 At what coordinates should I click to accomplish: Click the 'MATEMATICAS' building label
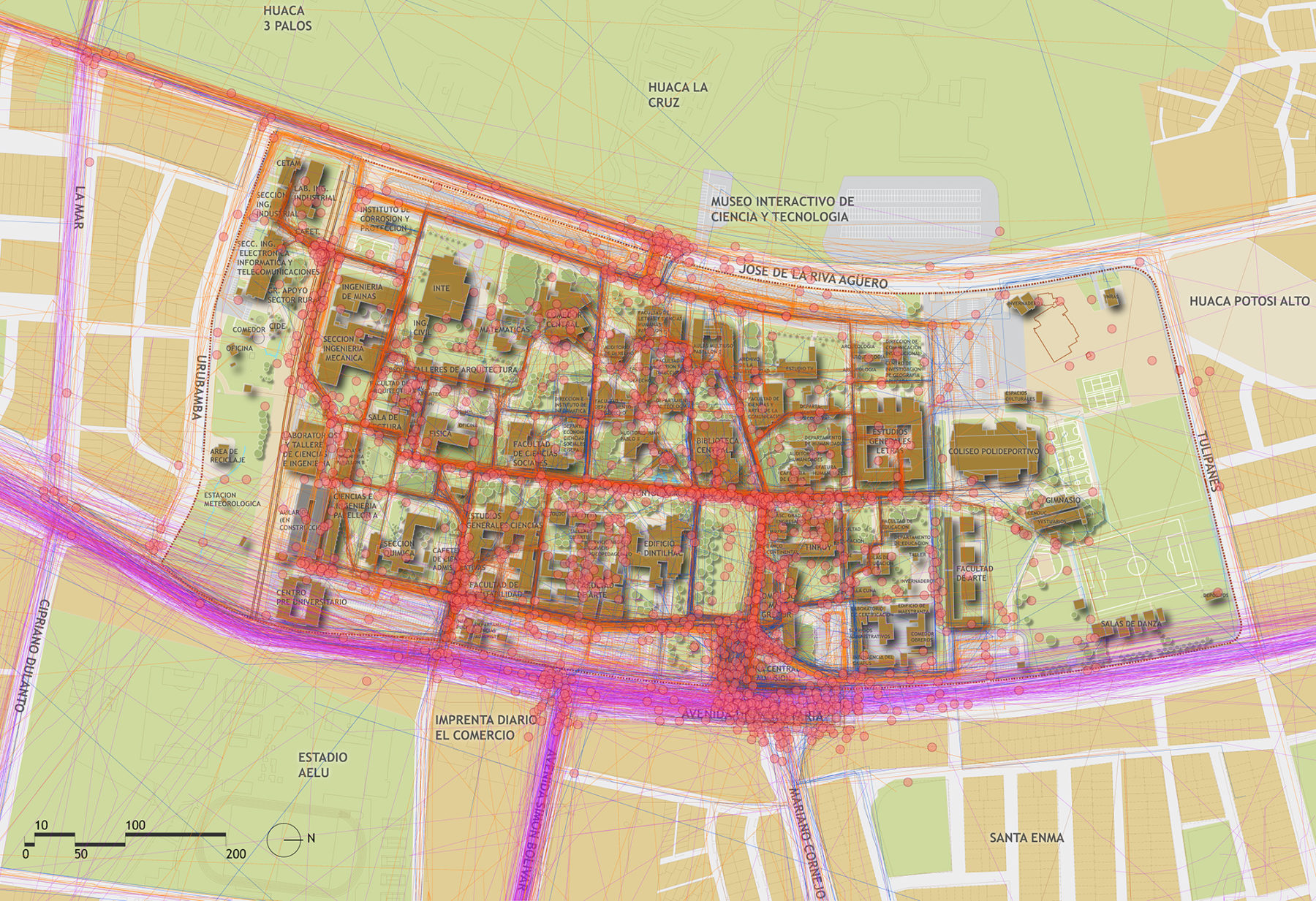(x=504, y=330)
